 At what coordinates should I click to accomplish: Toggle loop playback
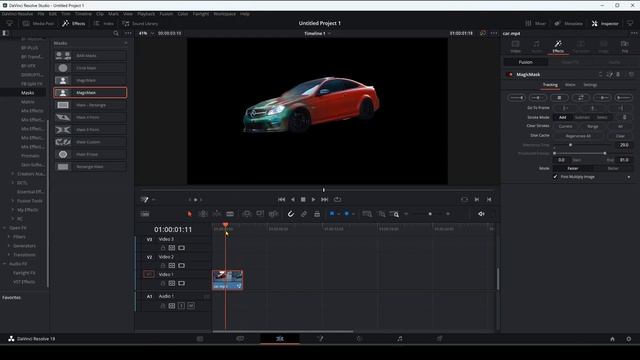(x=337, y=200)
